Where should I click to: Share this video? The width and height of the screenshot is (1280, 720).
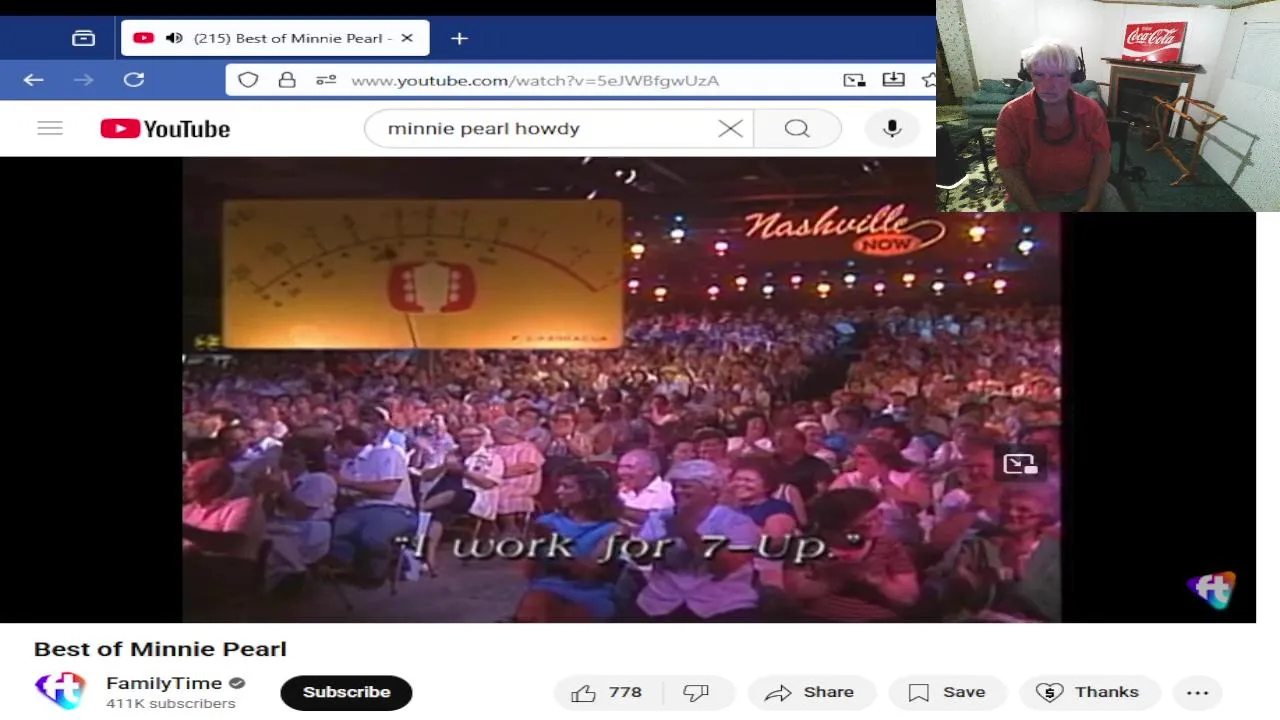(811, 692)
